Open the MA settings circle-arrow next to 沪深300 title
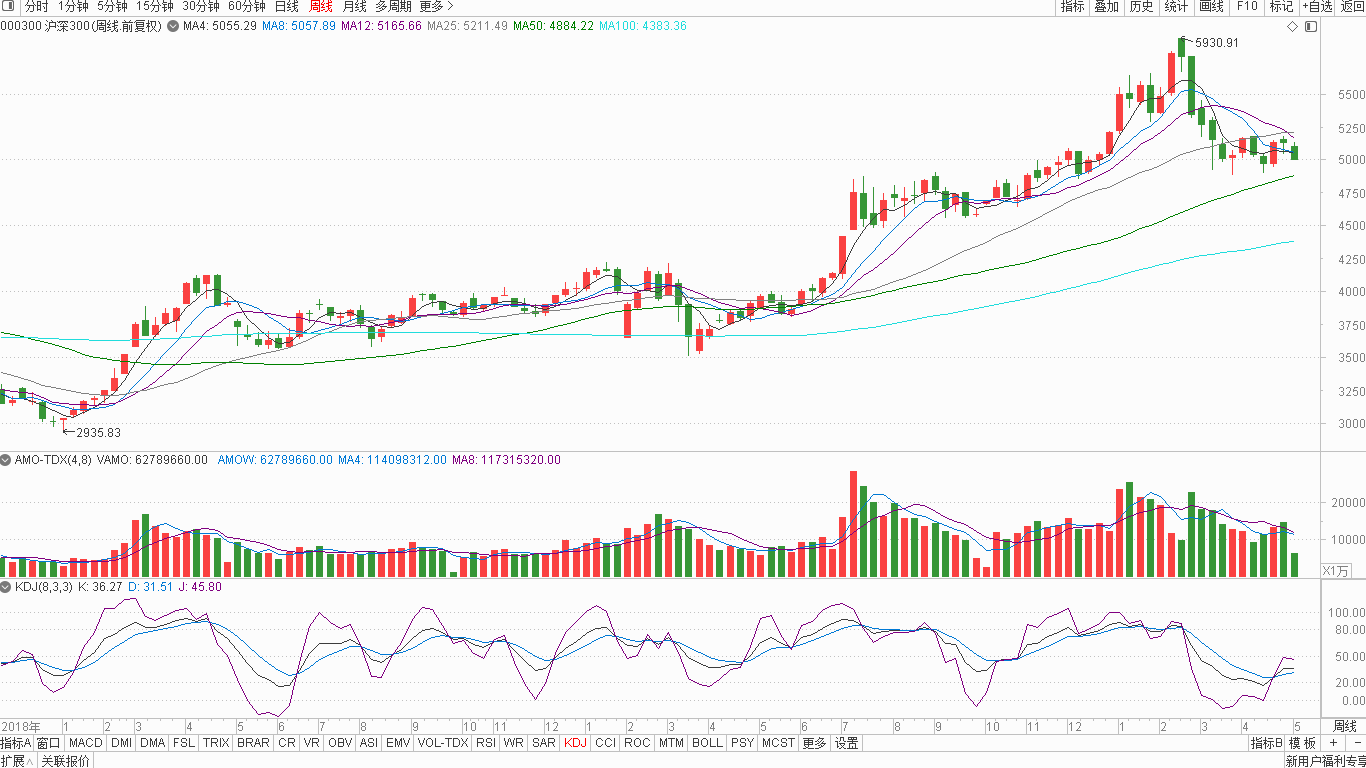Screen dimensions: 1366x768 pos(174,26)
